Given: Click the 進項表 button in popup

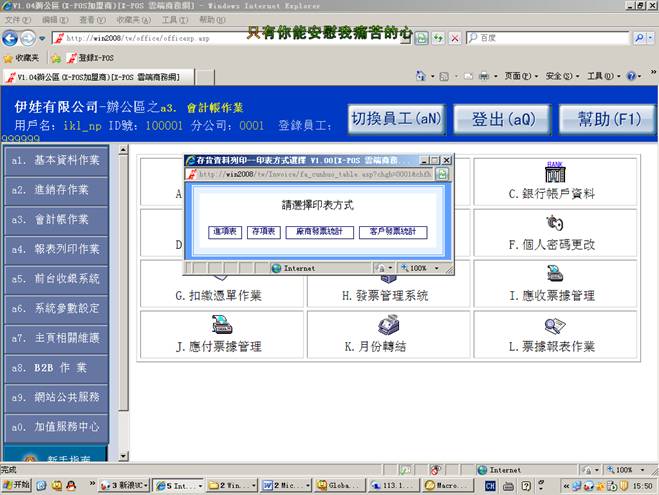Looking at the screenshot, I should (226, 232).
